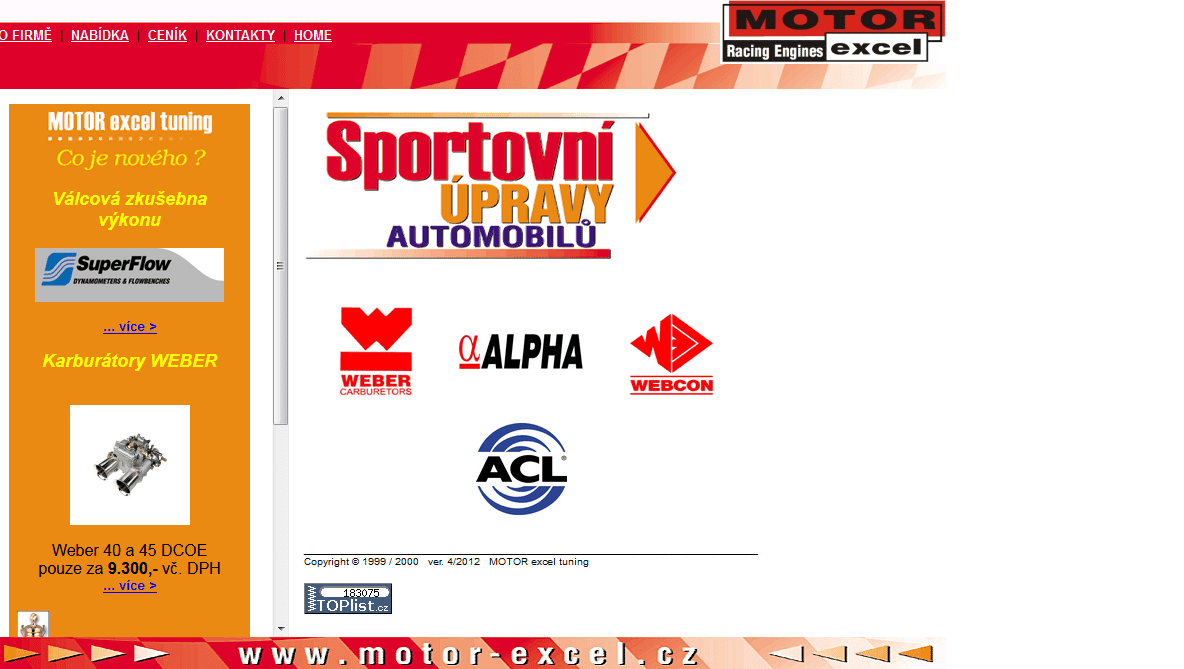Open the NABÍDKA menu link
Image resolution: width=1184 pixels, height=669 pixels.
point(100,35)
